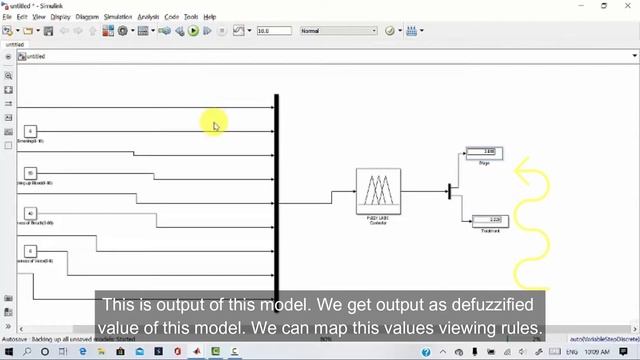Click the Fit to View palette icon
Screen dimensions: 640x360
(8, 90)
